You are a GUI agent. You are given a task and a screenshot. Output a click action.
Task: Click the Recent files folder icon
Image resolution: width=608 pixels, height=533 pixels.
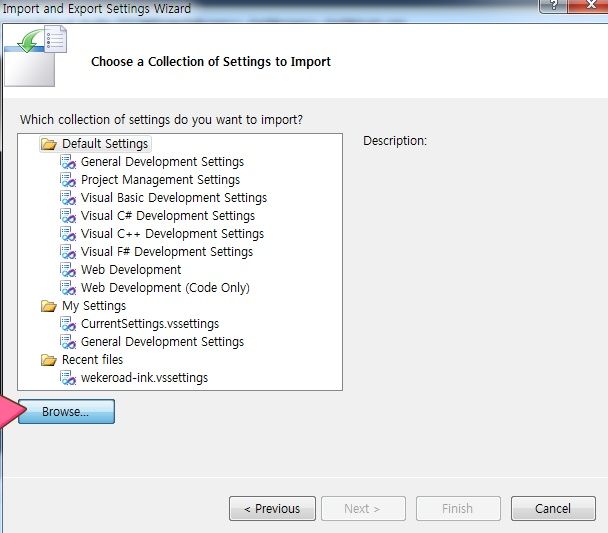click(x=49, y=360)
